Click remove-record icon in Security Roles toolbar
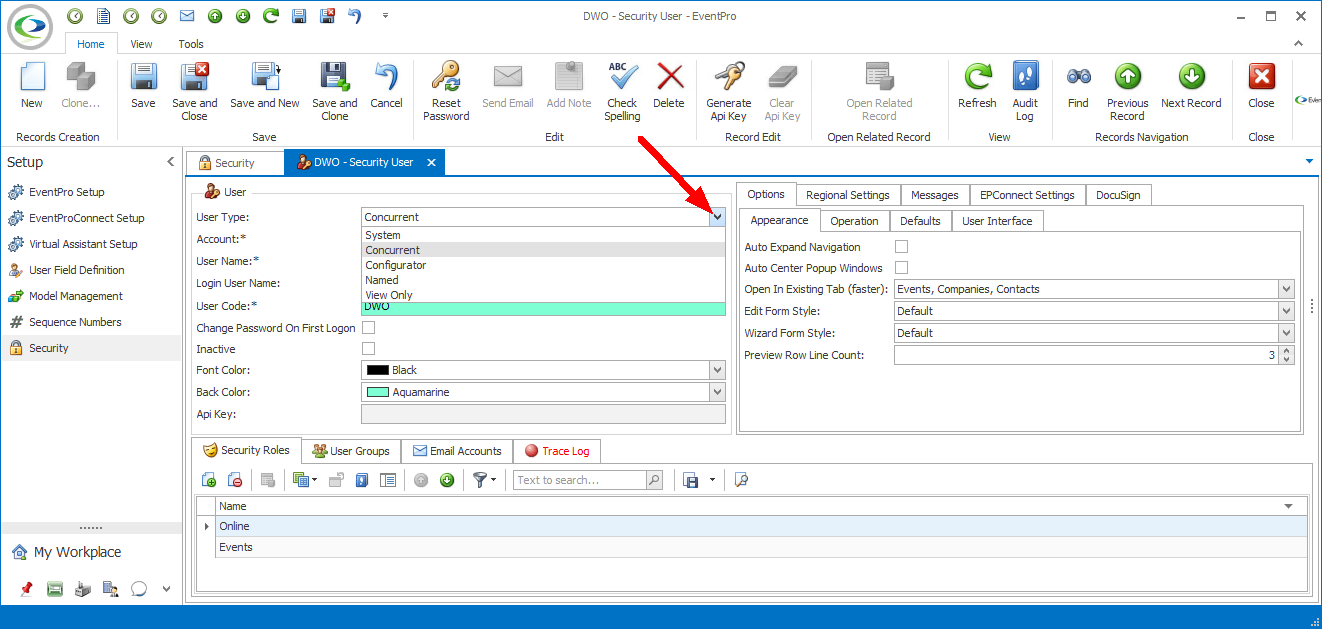1322x629 pixels. 235,480
